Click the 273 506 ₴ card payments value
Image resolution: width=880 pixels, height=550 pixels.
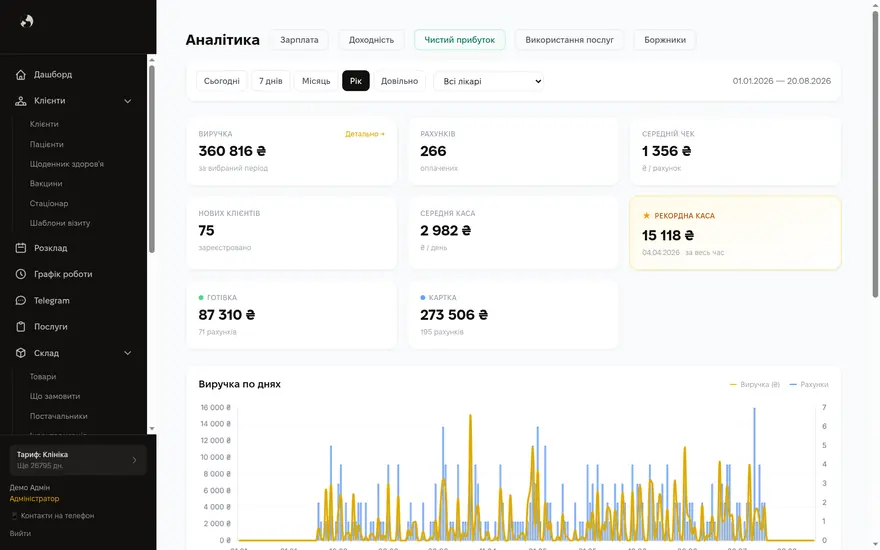[x=453, y=315]
